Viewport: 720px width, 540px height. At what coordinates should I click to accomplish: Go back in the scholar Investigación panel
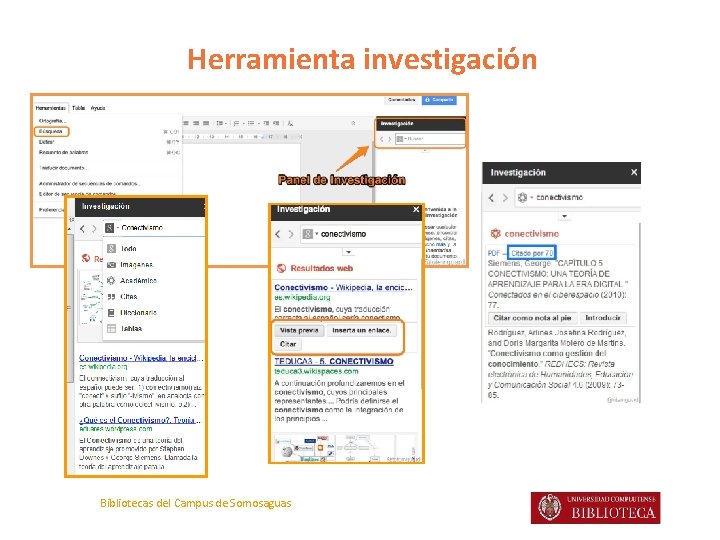point(491,197)
